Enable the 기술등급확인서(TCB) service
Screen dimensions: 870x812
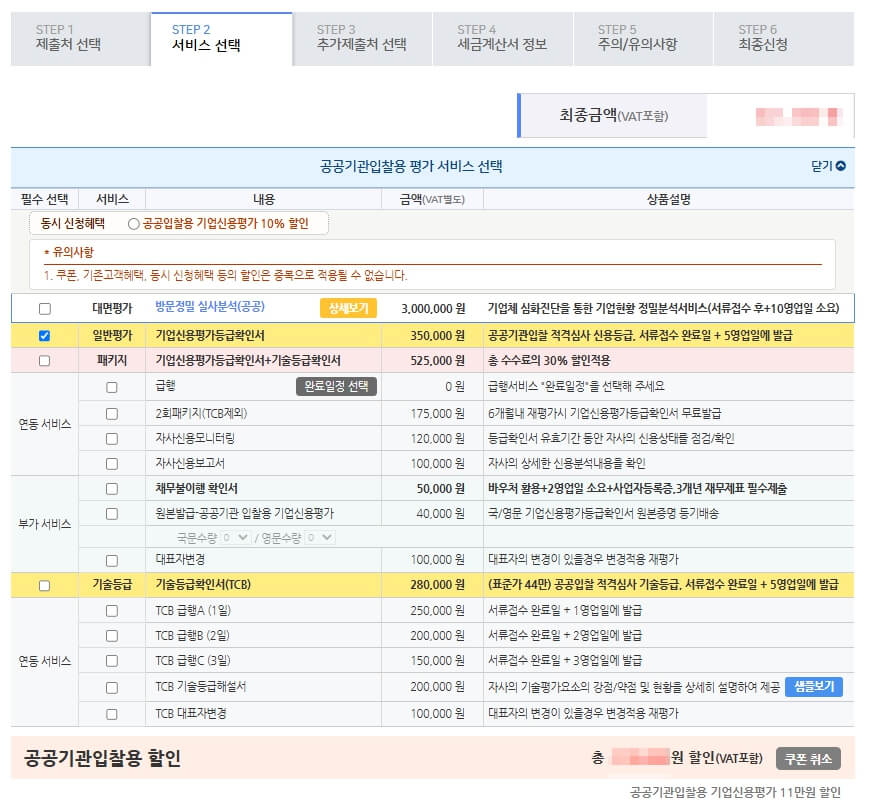[42, 585]
